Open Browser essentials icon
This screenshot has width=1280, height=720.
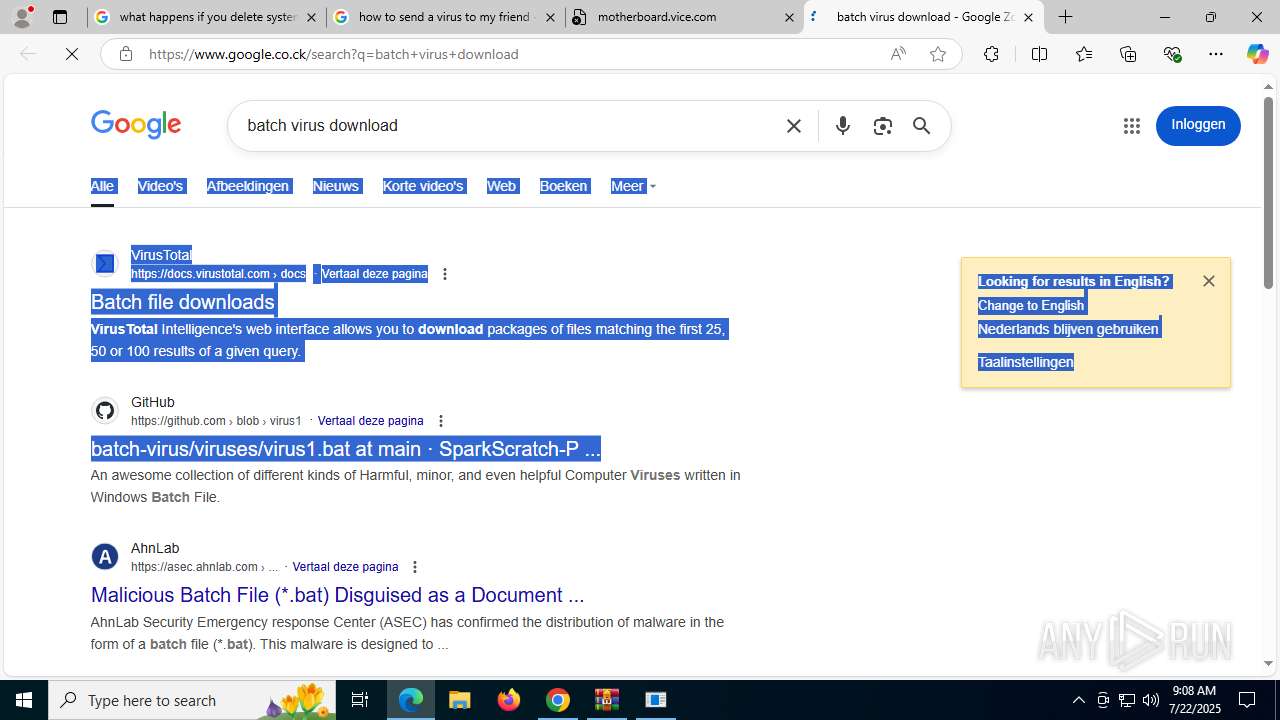1172,54
